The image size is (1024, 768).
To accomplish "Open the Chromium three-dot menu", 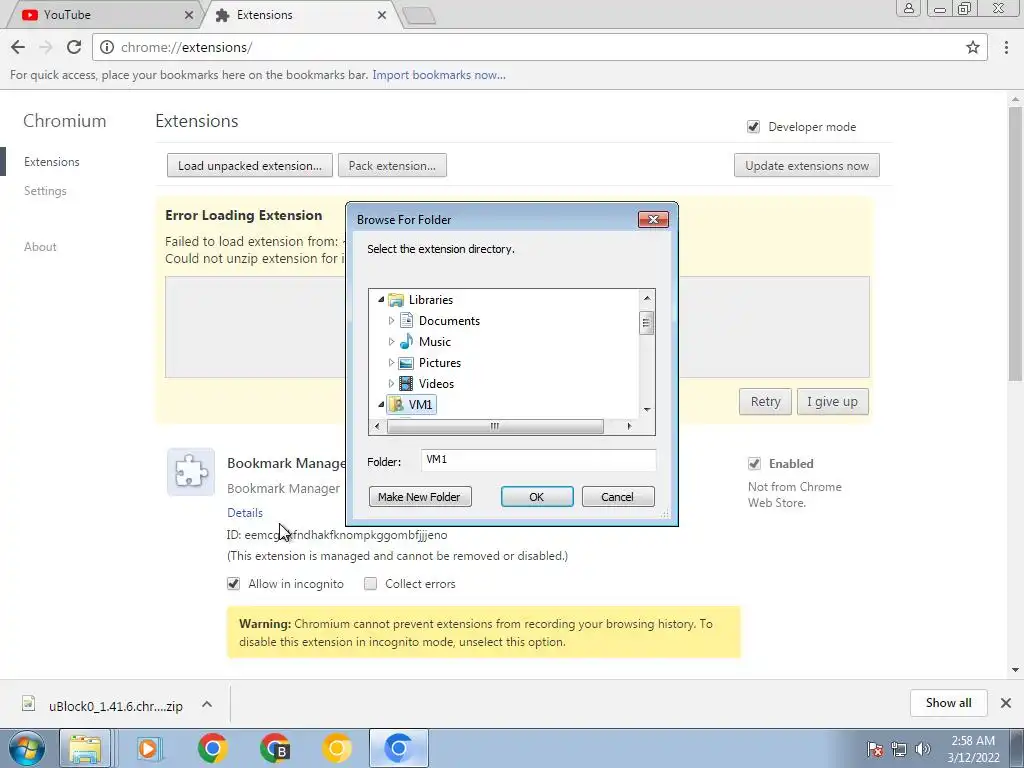I will click(1006, 47).
